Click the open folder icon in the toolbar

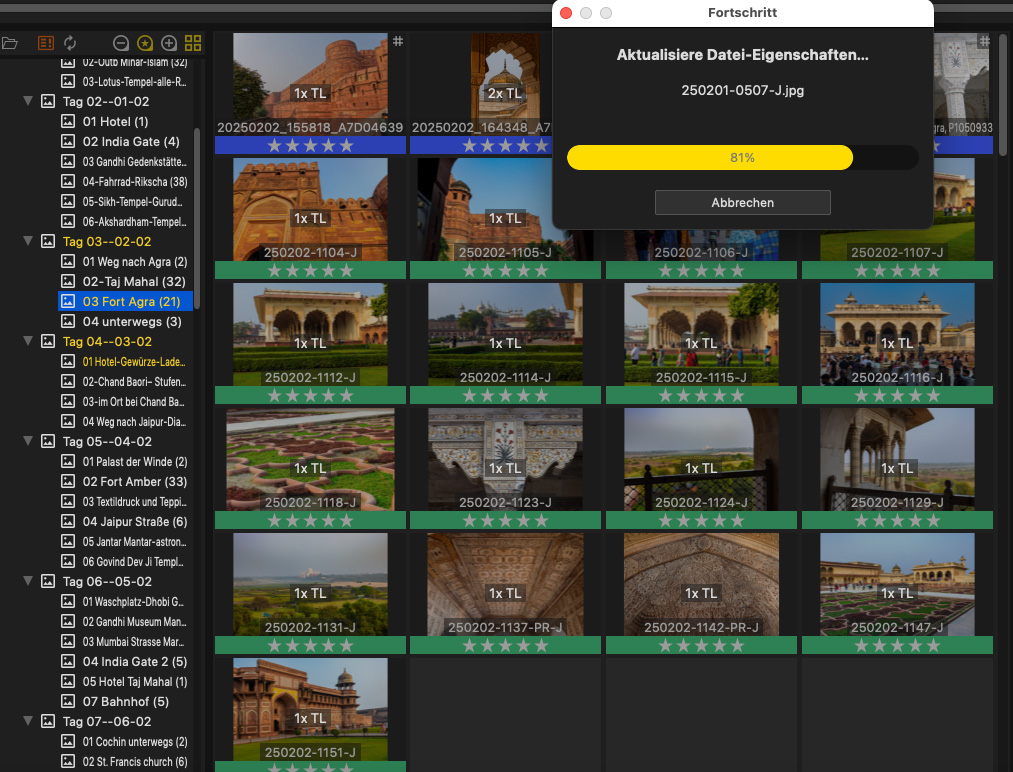pos(10,43)
